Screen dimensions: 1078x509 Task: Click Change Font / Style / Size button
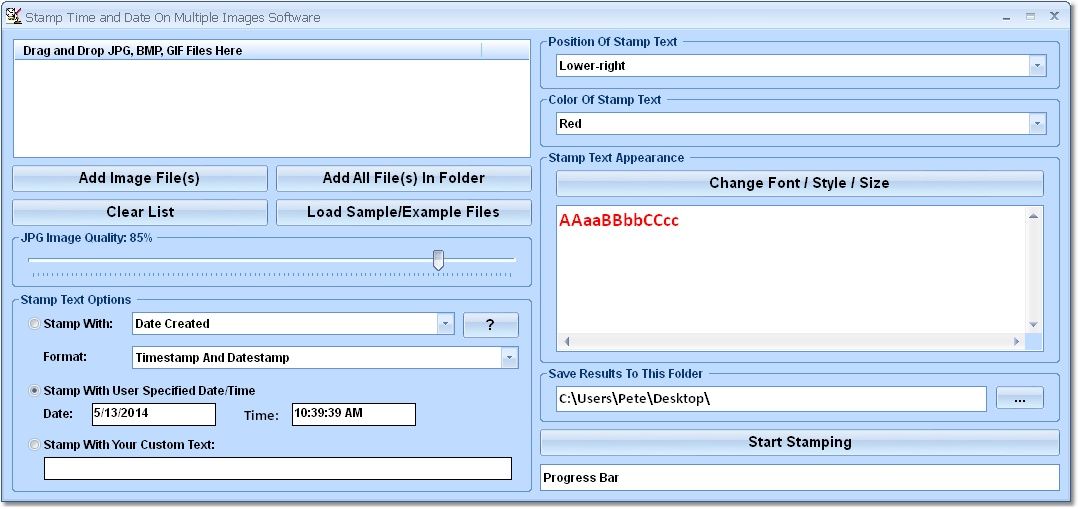click(x=800, y=184)
